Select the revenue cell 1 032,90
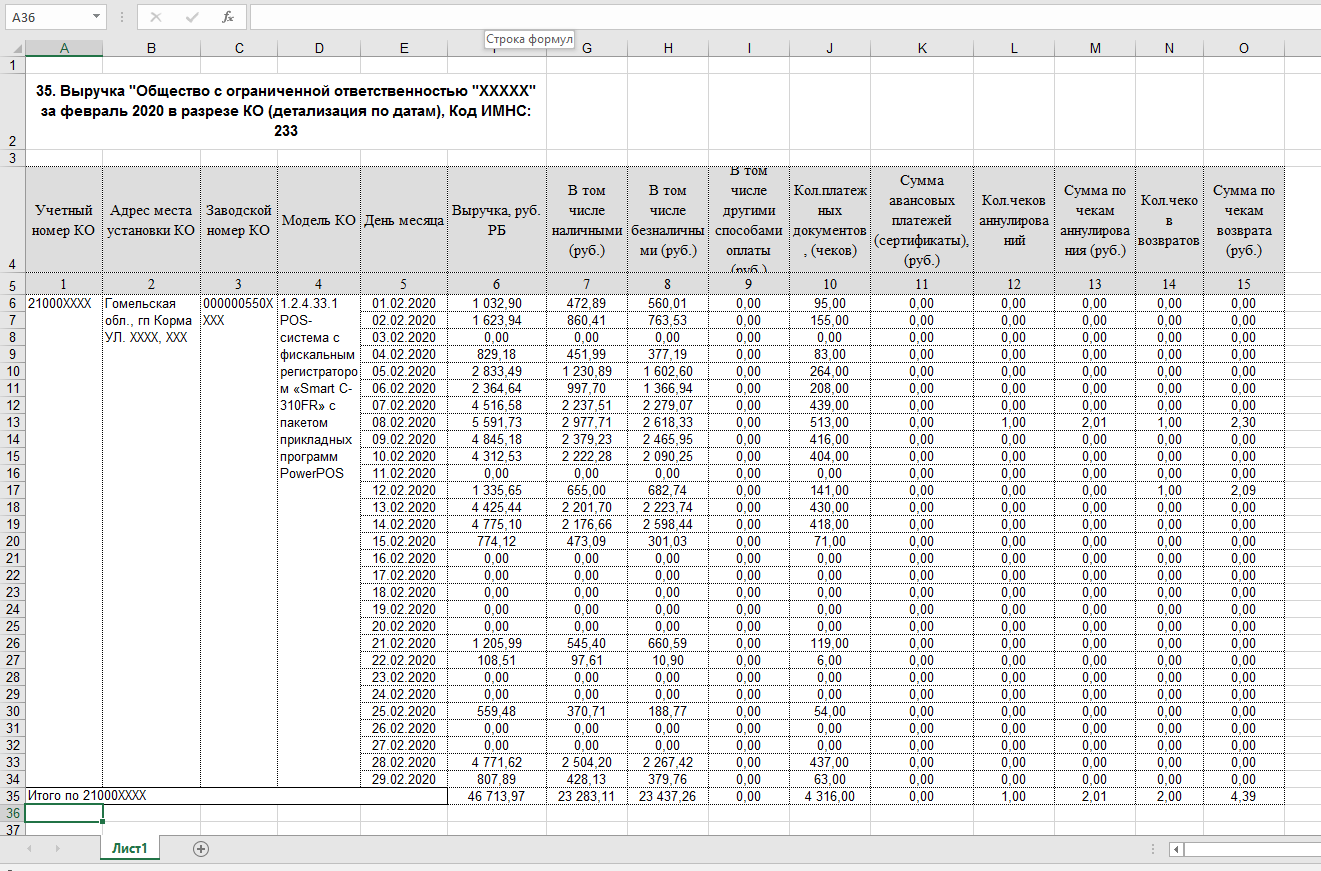 tap(497, 303)
